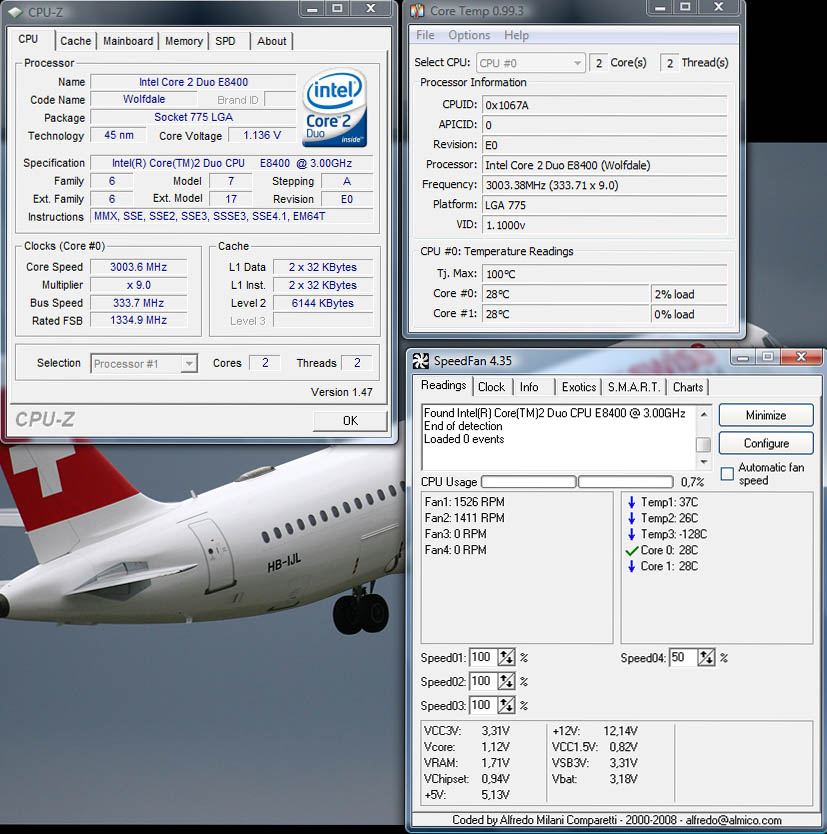The image size is (827, 834).
Task: Adjust the Speed02 spinner arrows
Action: coord(506,681)
